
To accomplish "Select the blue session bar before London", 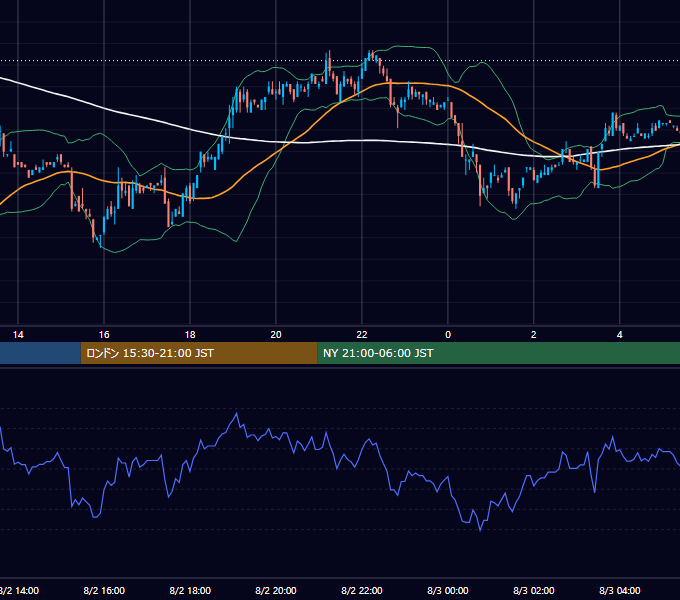I will (40, 353).
